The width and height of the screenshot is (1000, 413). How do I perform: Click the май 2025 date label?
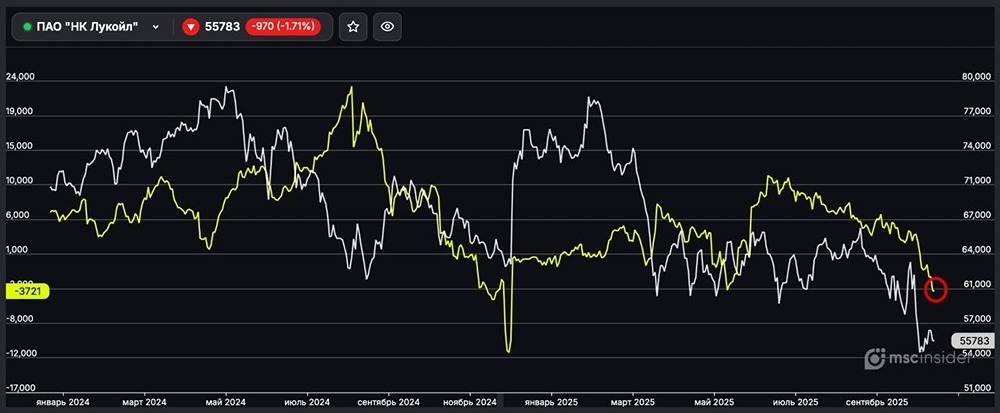714,403
